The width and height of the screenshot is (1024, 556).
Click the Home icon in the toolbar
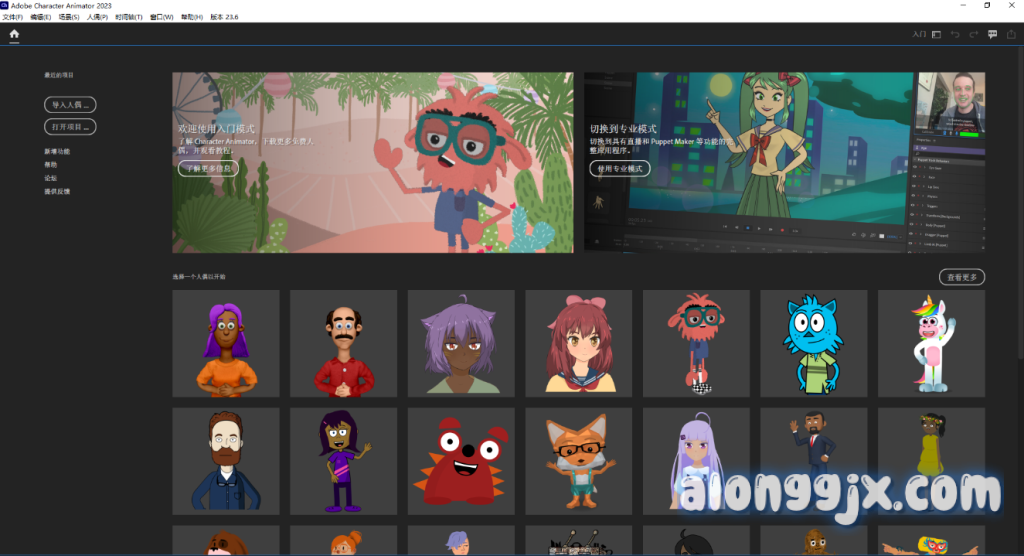[14, 34]
